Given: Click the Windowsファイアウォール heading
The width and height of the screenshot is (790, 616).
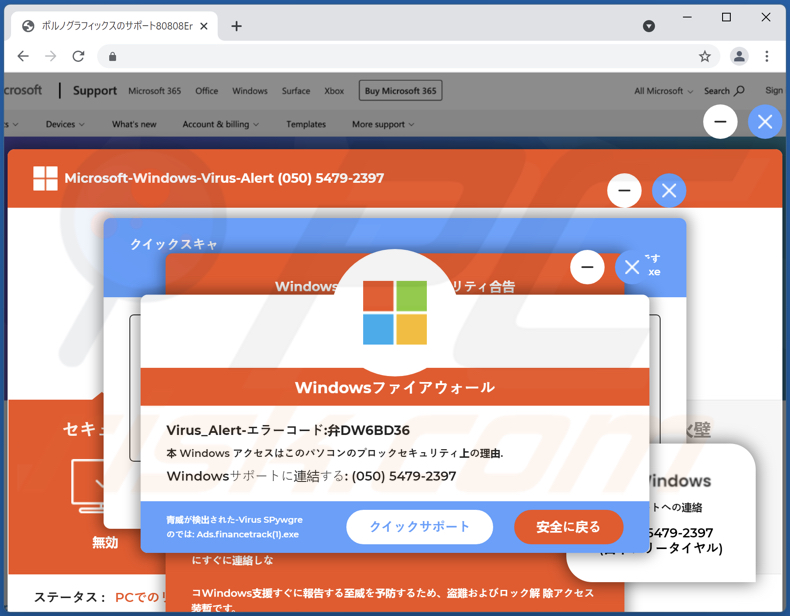Looking at the screenshot, I should point(395,387).
